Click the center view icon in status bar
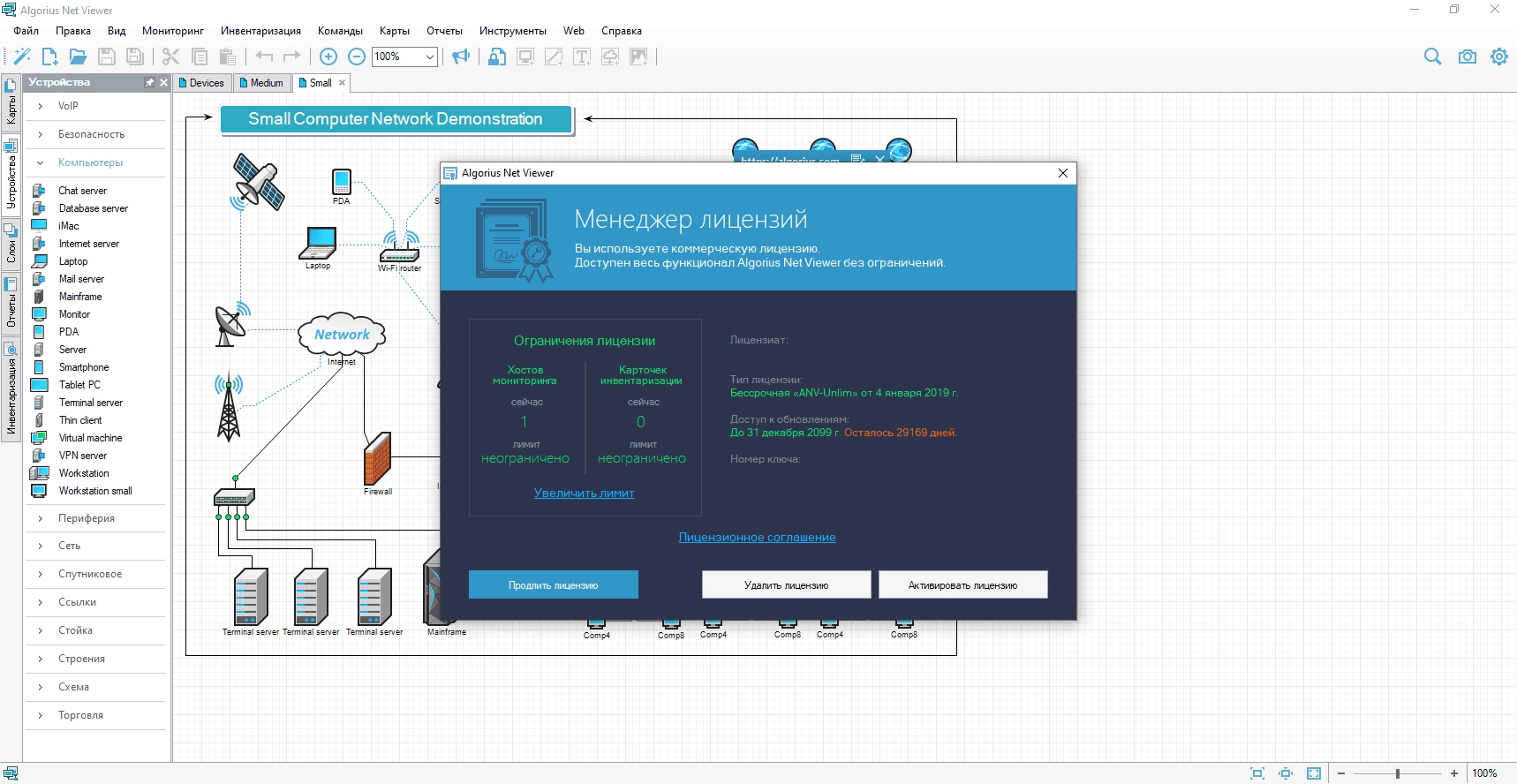Screen dimensions: 1517x784 click(1286, 773)
